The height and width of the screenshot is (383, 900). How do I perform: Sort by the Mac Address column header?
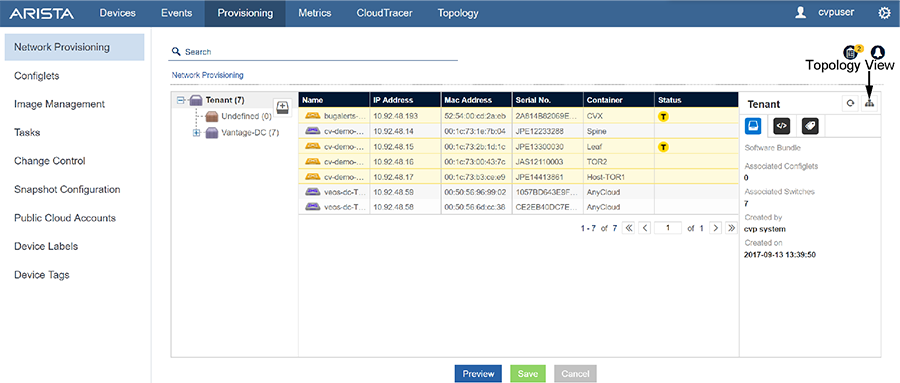(x=476, y=100)
